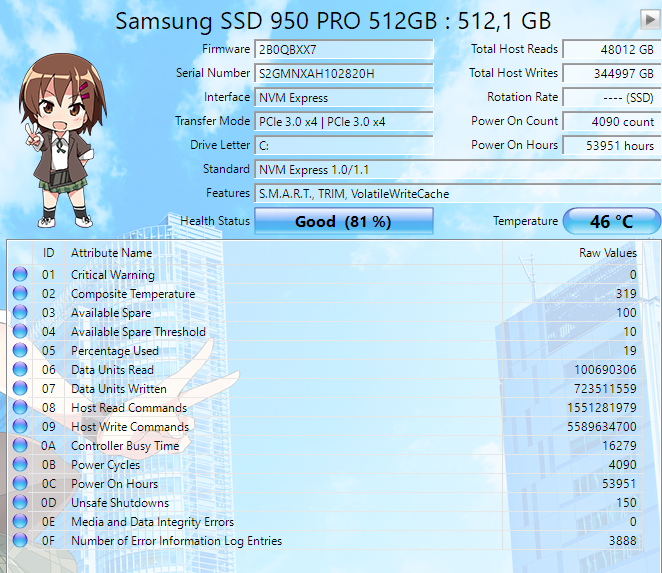Click status icon for Data Units Read row
The image size is (662, 573).
pos(20,369)
